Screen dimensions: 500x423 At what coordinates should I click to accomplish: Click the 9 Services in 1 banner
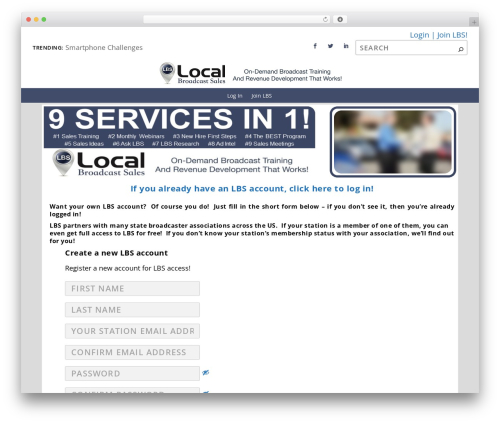click(x=179, y=127)
